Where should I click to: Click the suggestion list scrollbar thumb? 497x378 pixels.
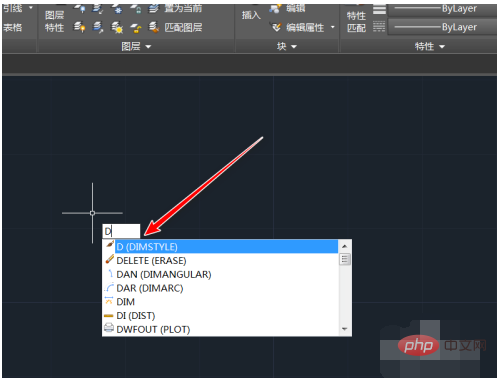(x=345, y=259)
